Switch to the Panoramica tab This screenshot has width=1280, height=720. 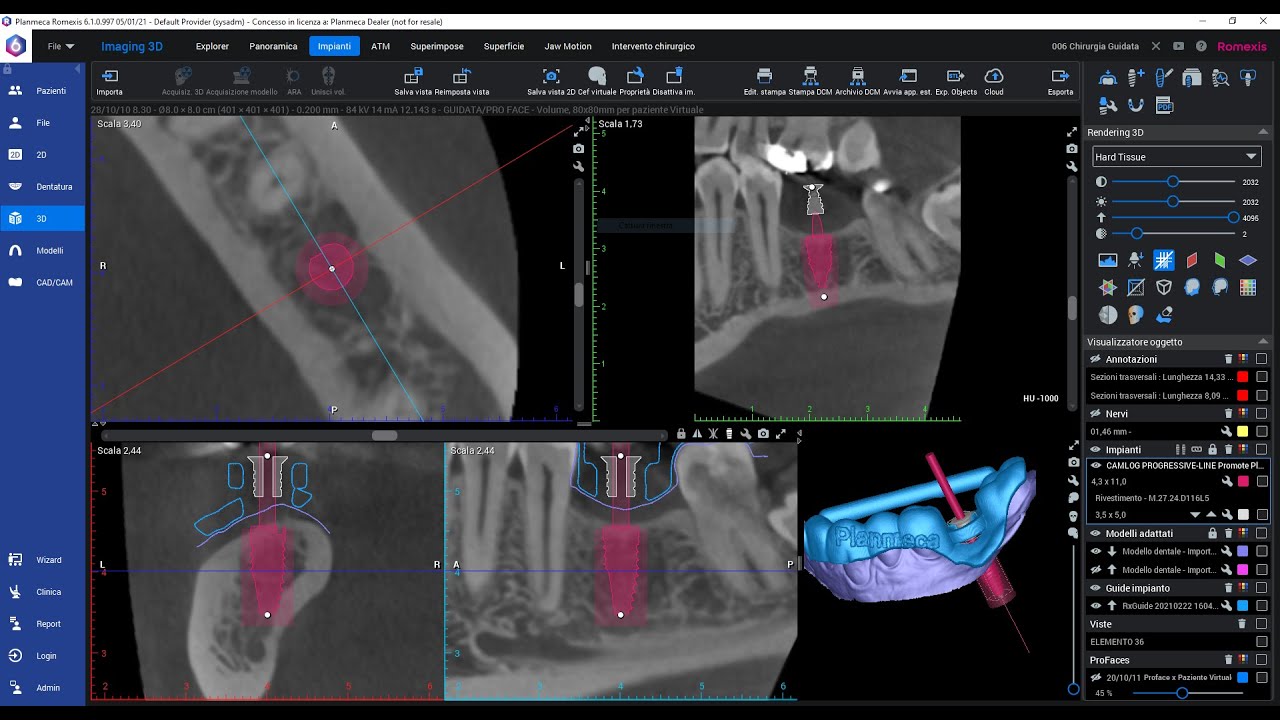(x=273, y=46)
